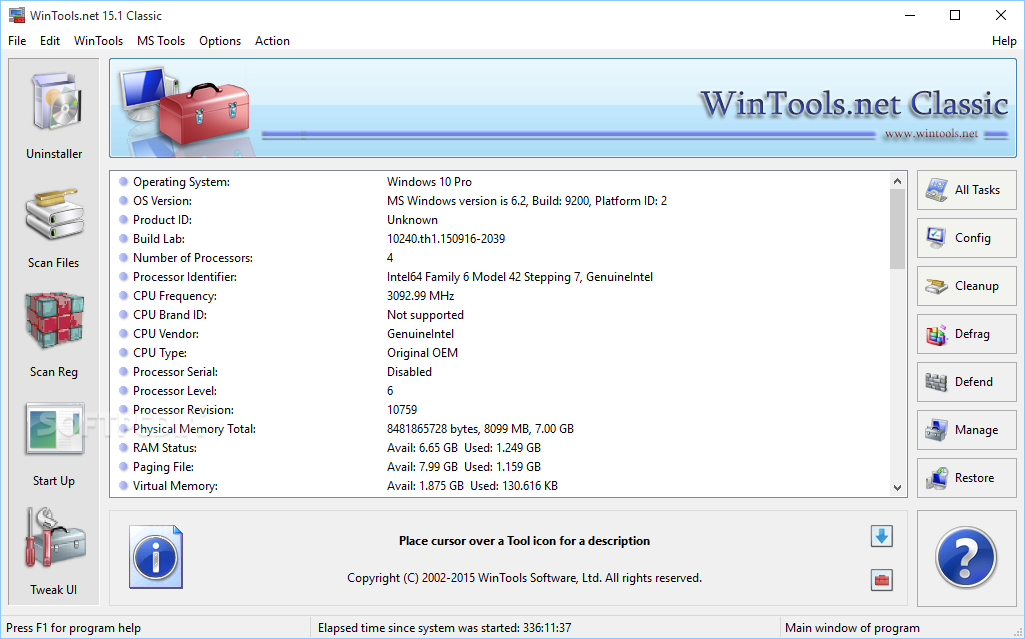Click the system info scroll down arrow
Screen dimensions: 1025x639
pyautogui.click(x=898, y=487)
